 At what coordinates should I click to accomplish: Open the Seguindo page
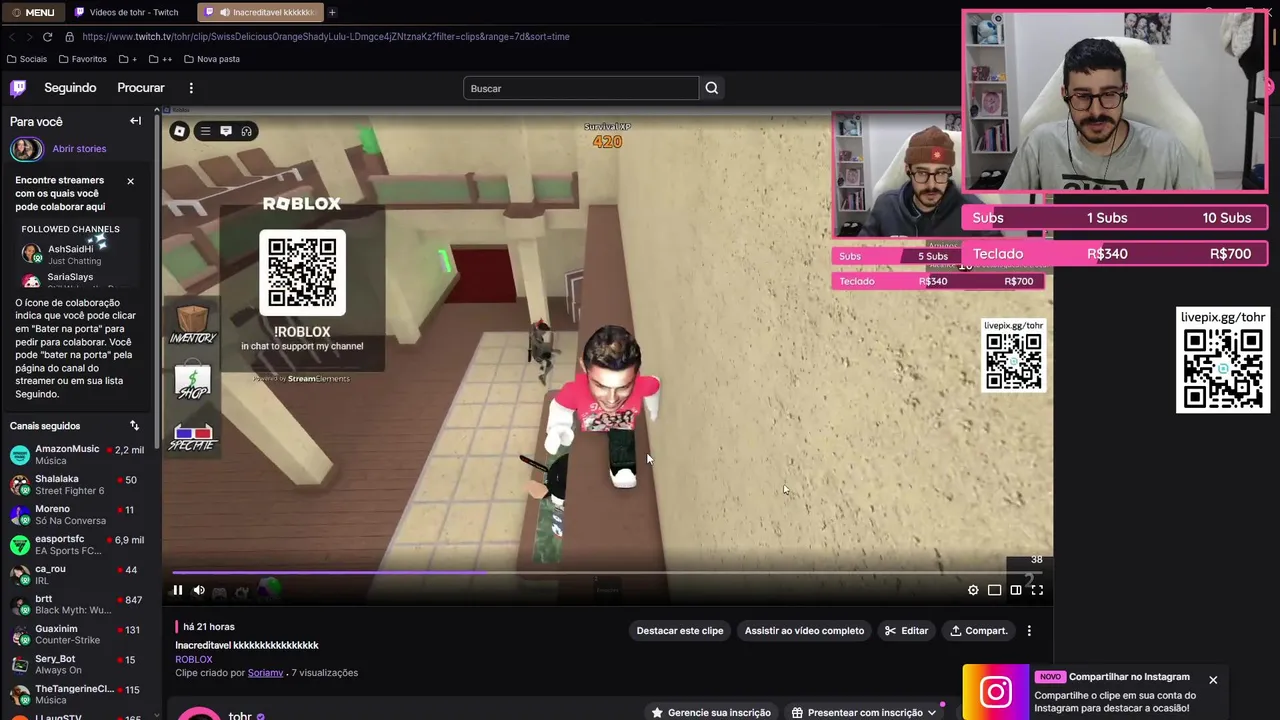70,88
